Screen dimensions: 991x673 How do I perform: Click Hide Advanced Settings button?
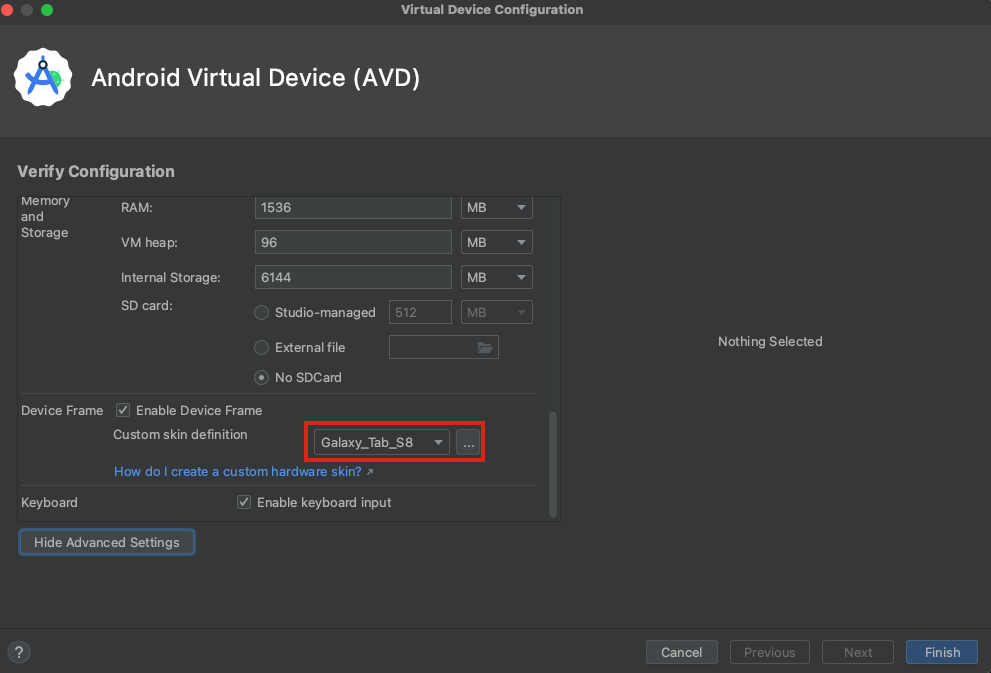[x=107, y=542]
